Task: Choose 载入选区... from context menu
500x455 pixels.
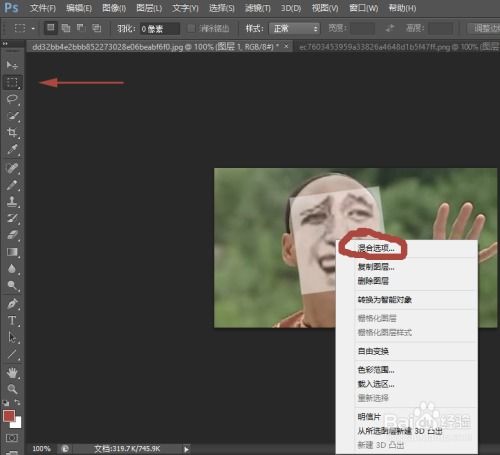Action: click(376, 384)
